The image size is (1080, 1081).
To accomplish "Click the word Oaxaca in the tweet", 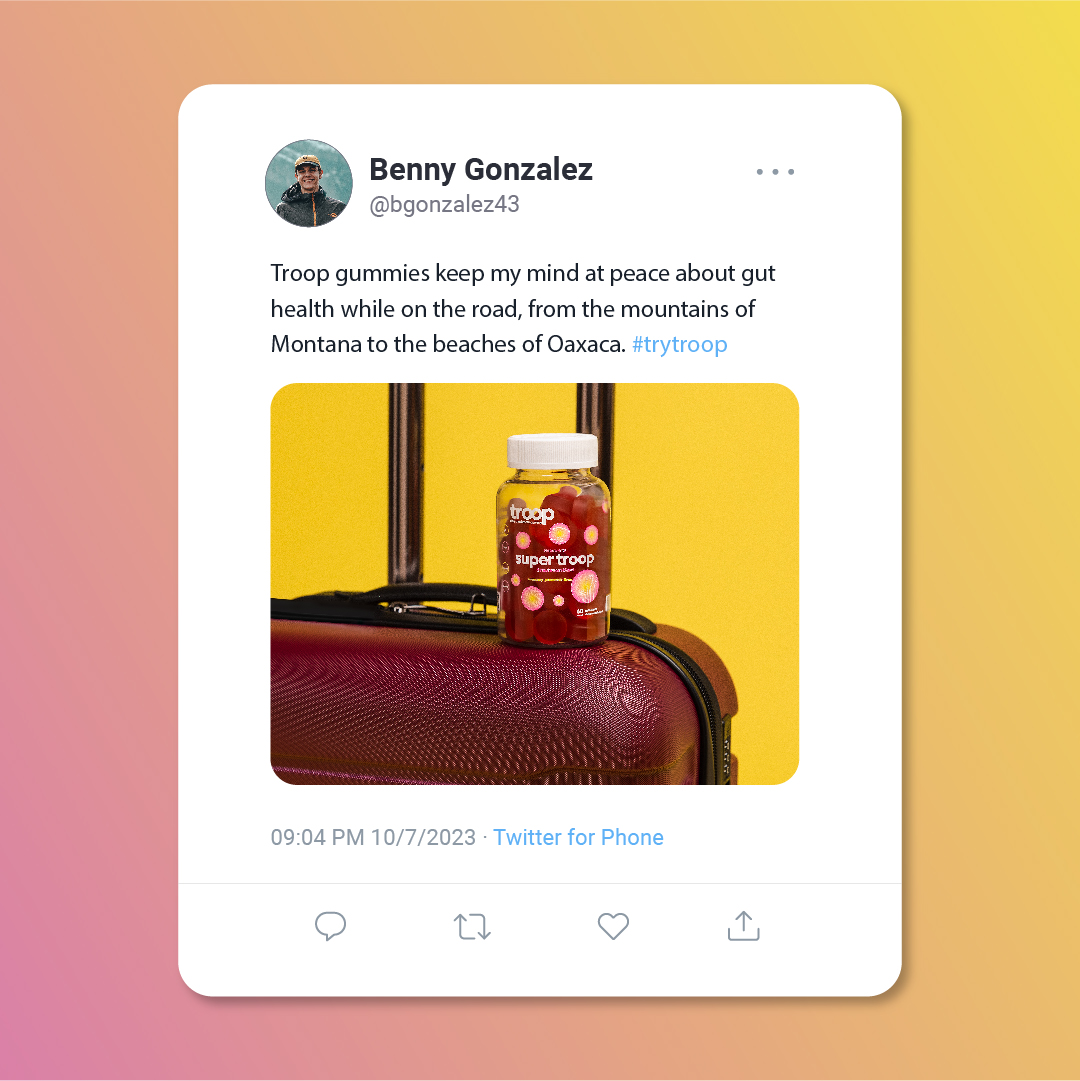I will [585, 344].
